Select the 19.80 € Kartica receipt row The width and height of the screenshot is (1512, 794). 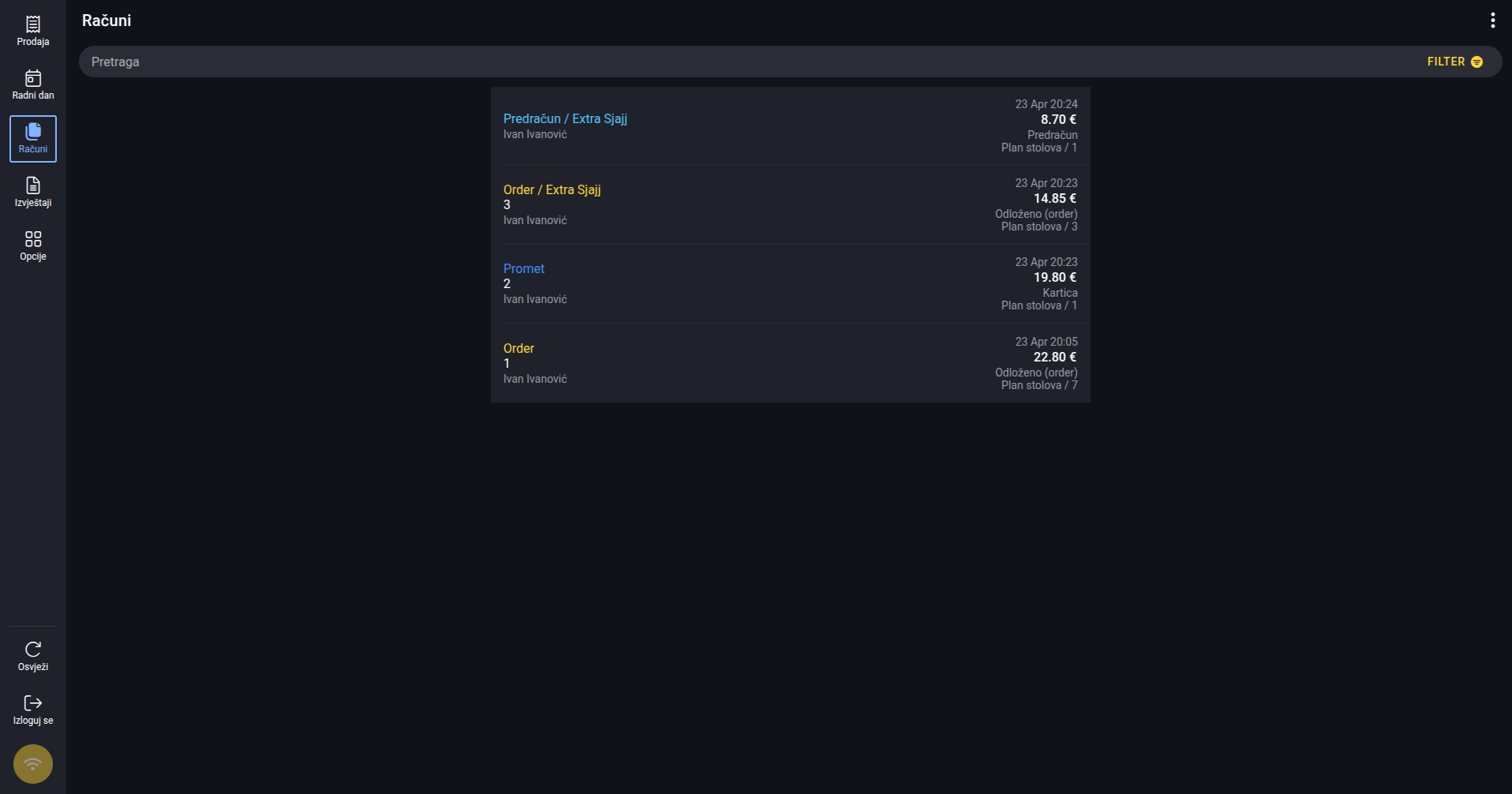791,284
